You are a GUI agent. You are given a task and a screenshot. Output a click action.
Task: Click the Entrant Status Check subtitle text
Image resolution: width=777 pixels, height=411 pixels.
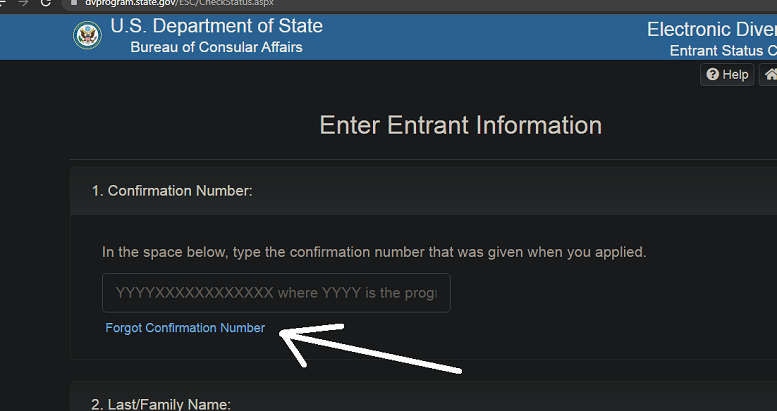tap(723, 51)
